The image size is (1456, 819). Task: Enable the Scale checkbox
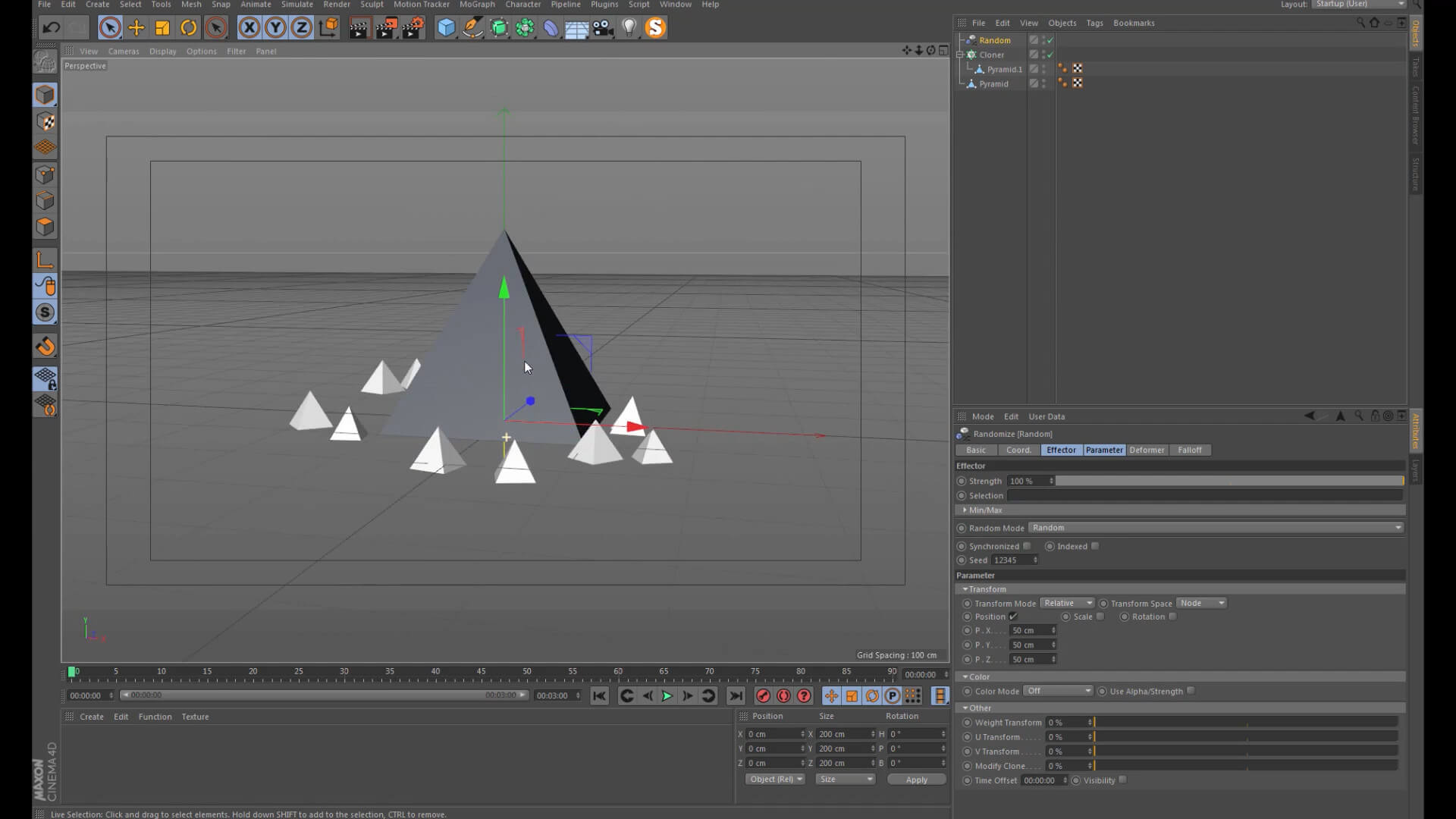pyautogui.click(x=1100, y=617)
